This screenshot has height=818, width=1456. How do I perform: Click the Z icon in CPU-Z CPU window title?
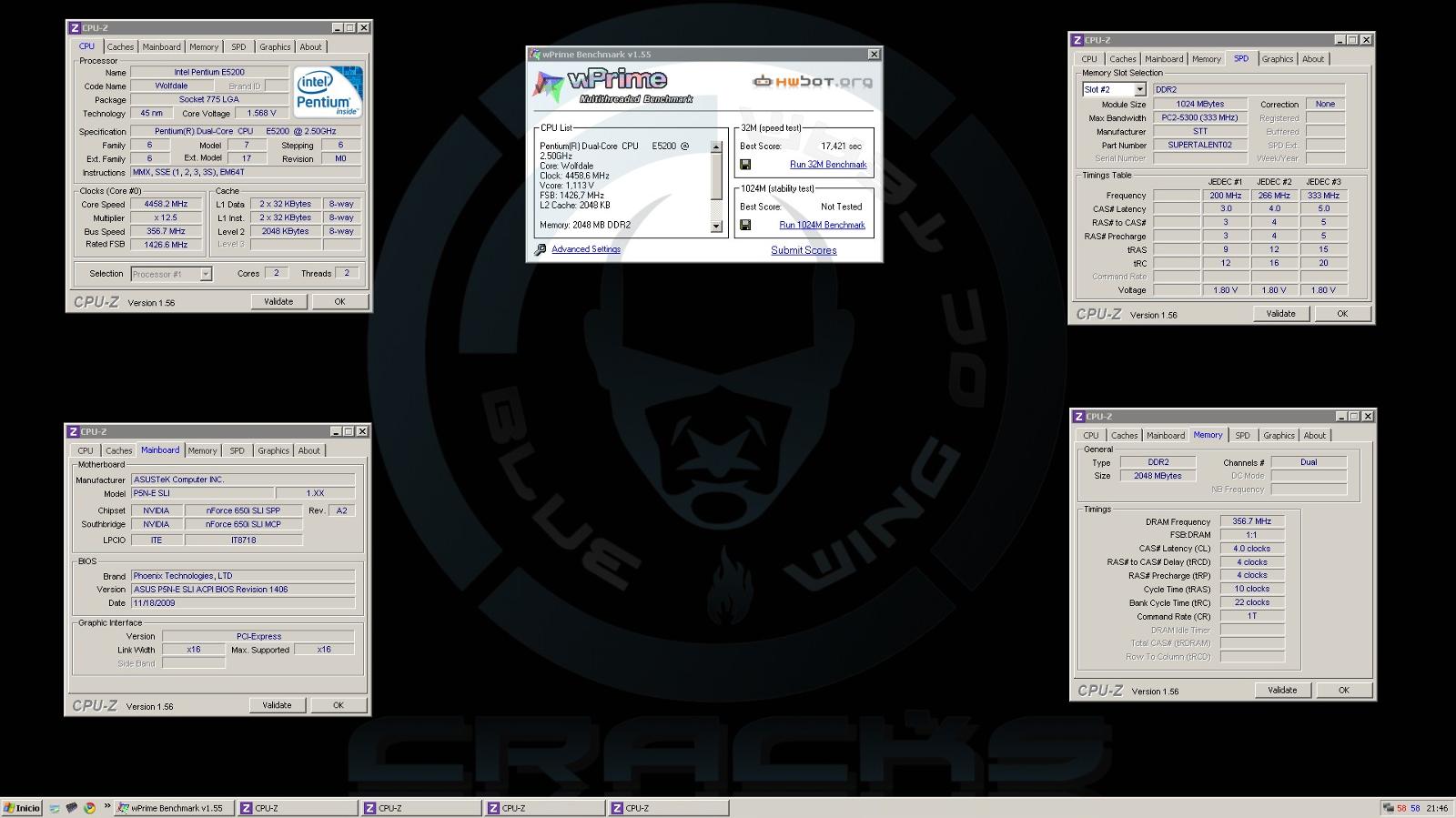point(75,28)
